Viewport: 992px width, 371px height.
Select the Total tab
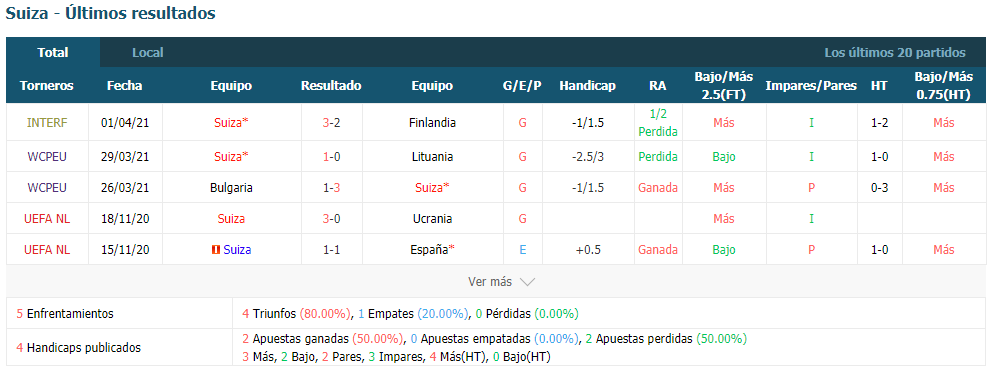pyautogui.click(x=53, y=53)
